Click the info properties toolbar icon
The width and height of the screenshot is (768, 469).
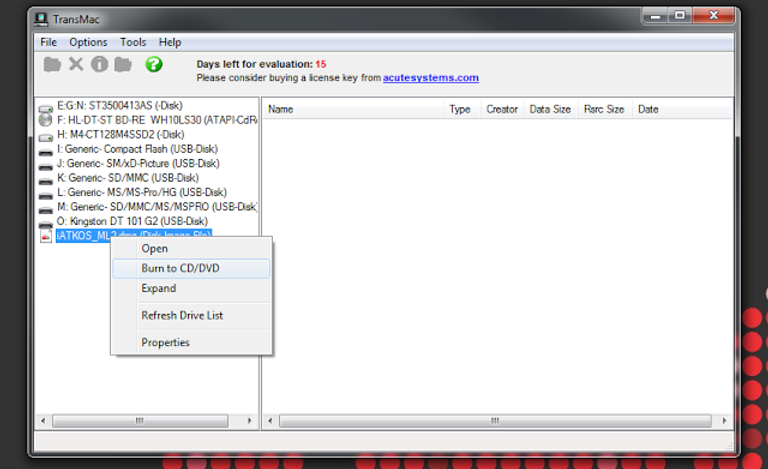[x=99, y=64]
